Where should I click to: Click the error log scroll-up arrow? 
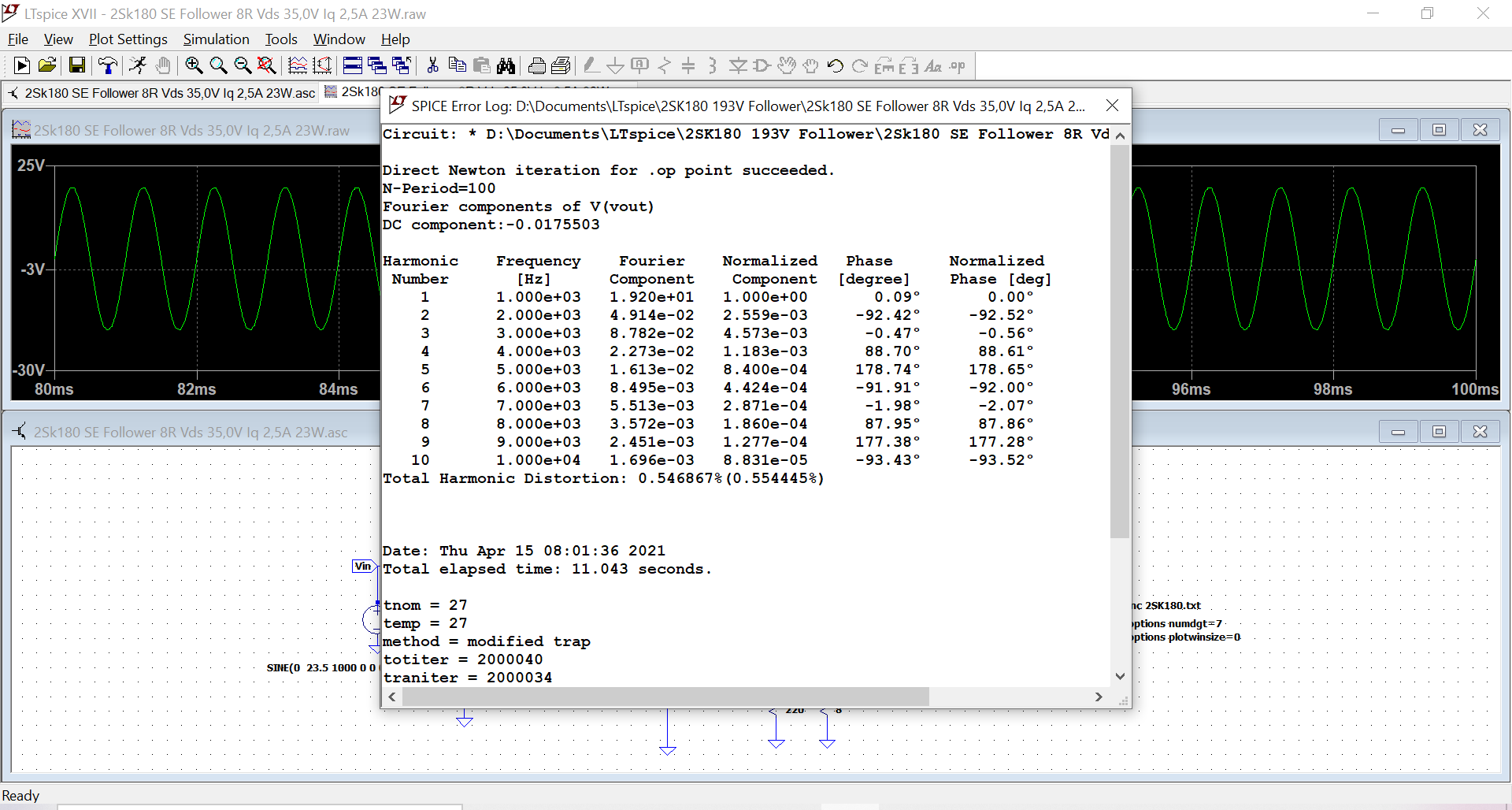(1120, 136)
